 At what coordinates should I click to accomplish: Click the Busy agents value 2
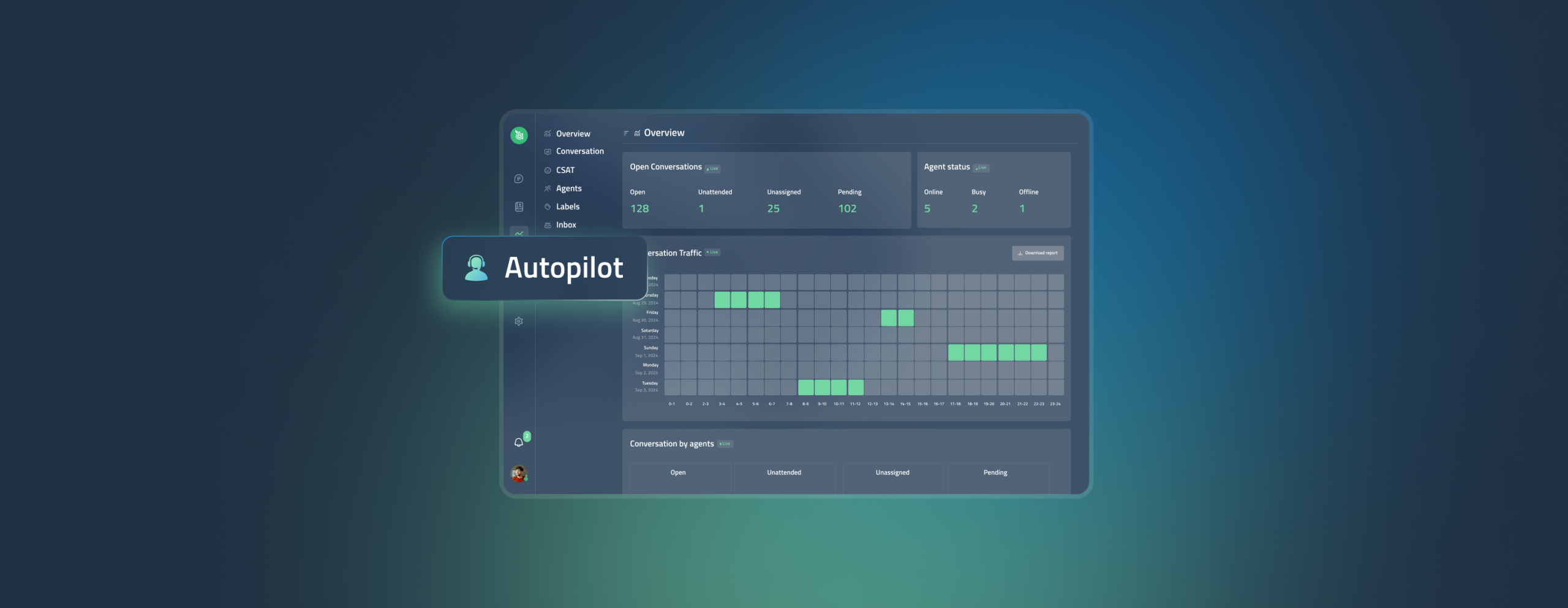(974, 209)
